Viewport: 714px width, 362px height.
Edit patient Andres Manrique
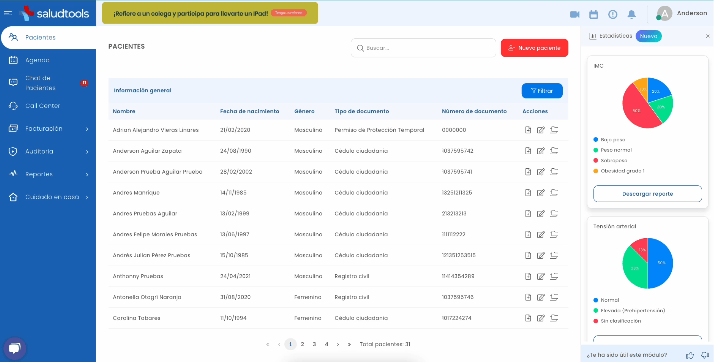coord(541,193)
